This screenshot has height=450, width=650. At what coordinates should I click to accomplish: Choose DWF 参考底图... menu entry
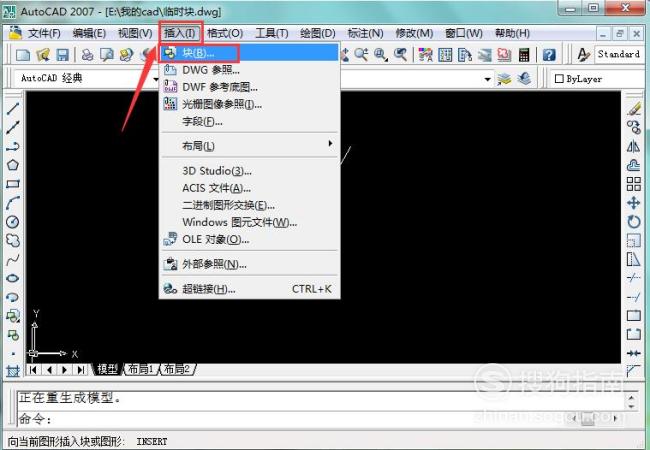click(250, 87)
